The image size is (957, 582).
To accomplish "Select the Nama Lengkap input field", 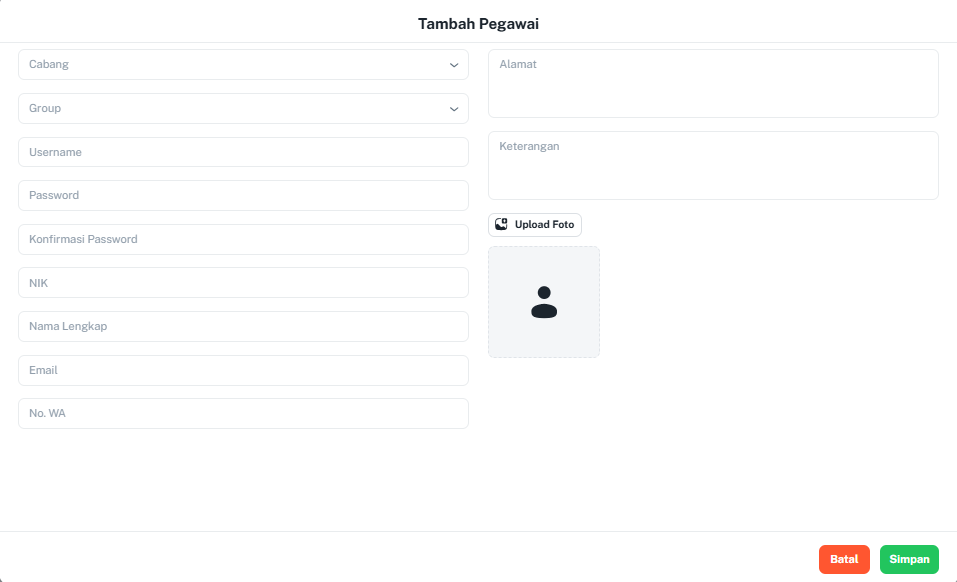I will coord(244,326).
